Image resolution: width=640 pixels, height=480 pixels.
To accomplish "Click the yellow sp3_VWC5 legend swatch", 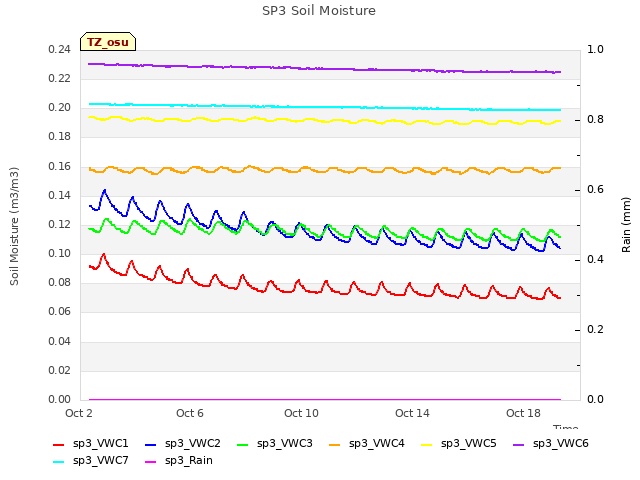I will pyautogui.click(x=427, y=445).
